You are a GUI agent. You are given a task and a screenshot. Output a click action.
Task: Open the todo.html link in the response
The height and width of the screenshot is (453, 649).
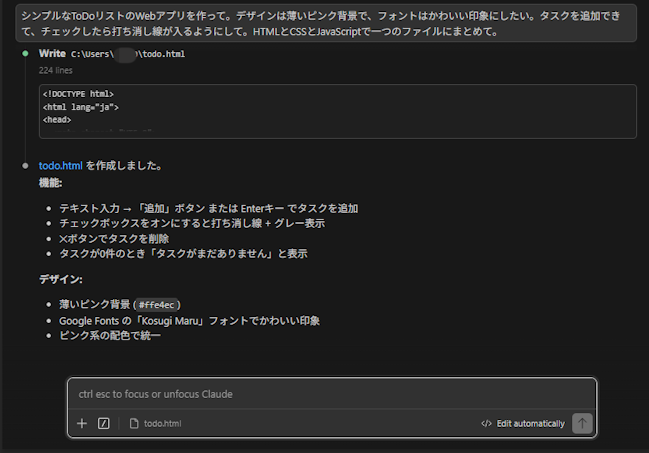60,166
